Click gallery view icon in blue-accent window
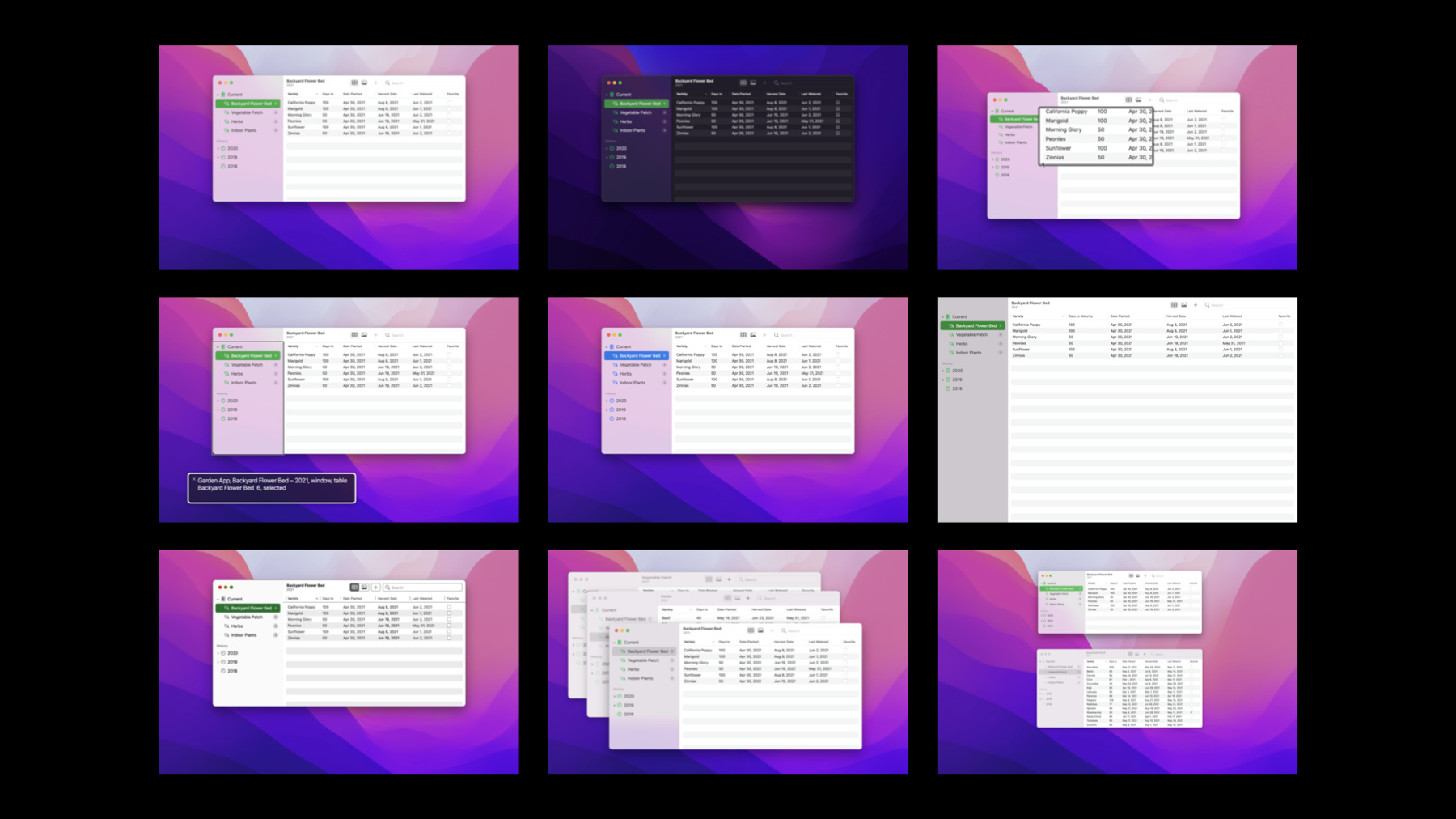Image resolution: width=1456 pixels, height=819 pixels. [753, 335]
